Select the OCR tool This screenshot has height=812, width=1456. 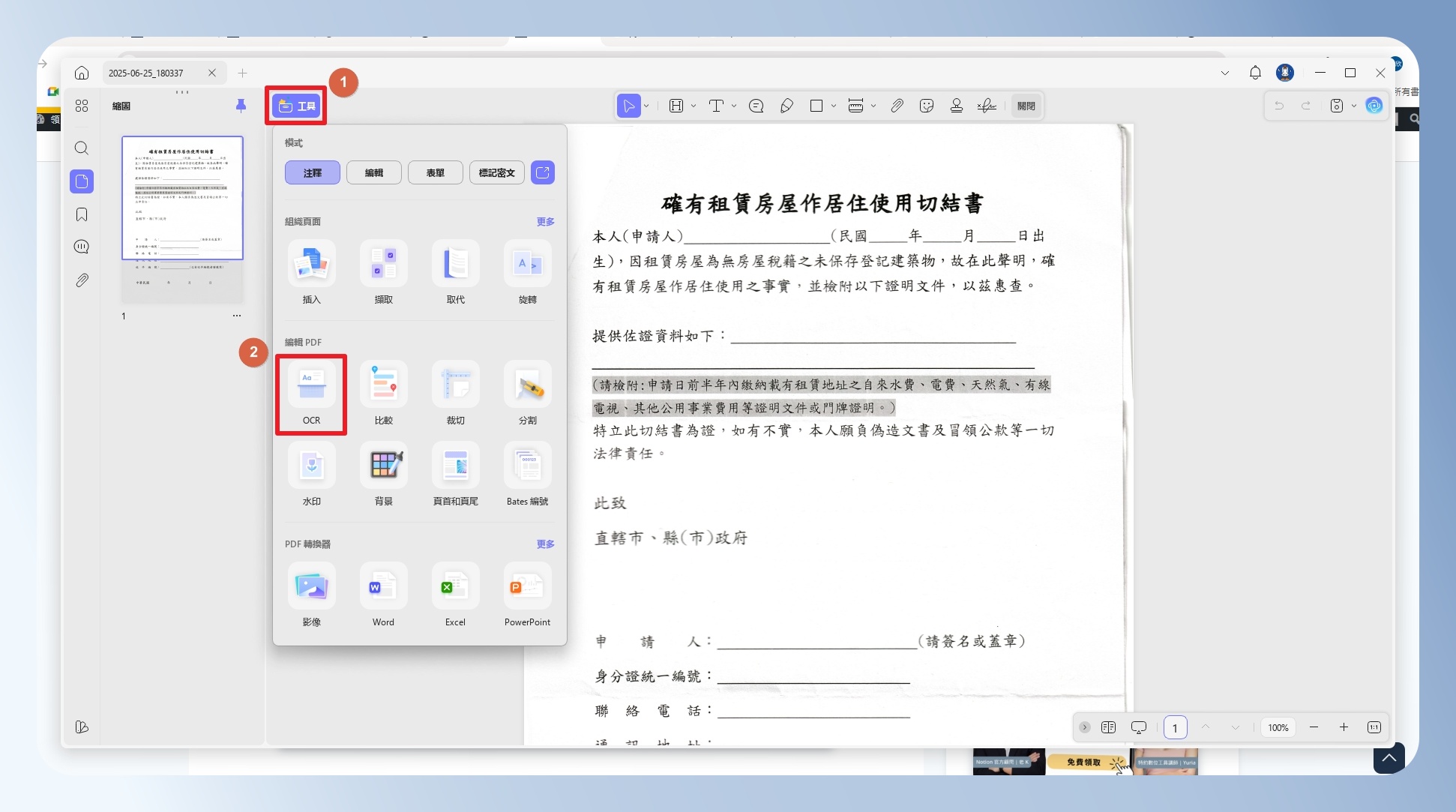click(311, 394)
